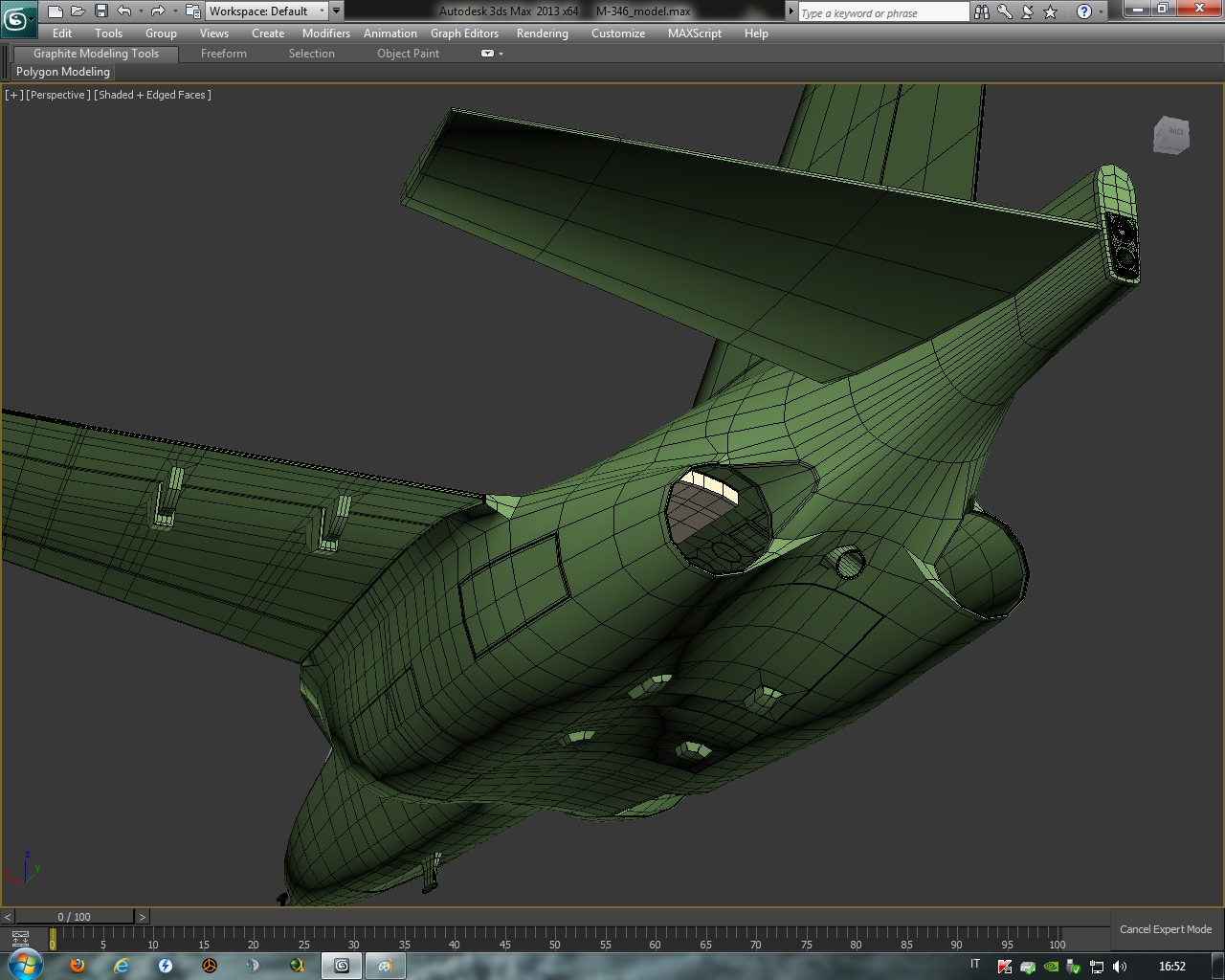
Task: Click the NVIDIA tray icon
Action: 1050,967
